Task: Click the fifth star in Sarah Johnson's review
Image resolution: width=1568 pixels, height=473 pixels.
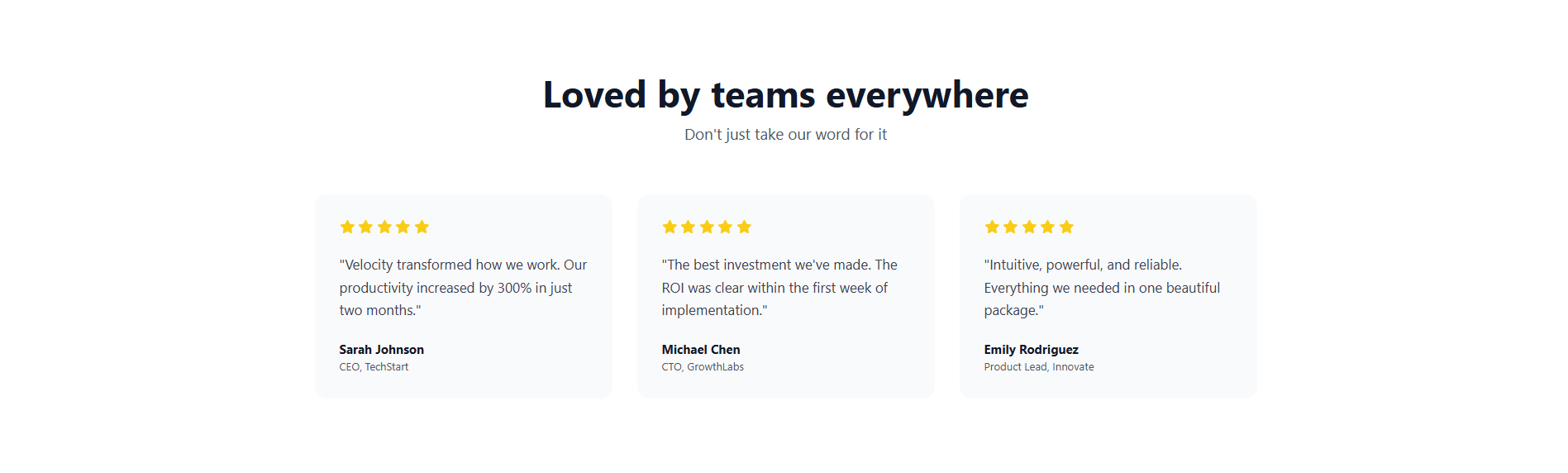Action: (422, 227)
